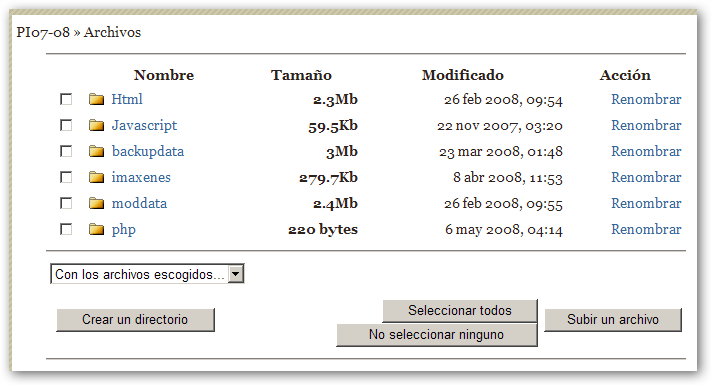The height and width of the screenshot is (385, 711).
Task: Click the Javascript folder icon
Action: pyautogui.click(x=96, y=125)
